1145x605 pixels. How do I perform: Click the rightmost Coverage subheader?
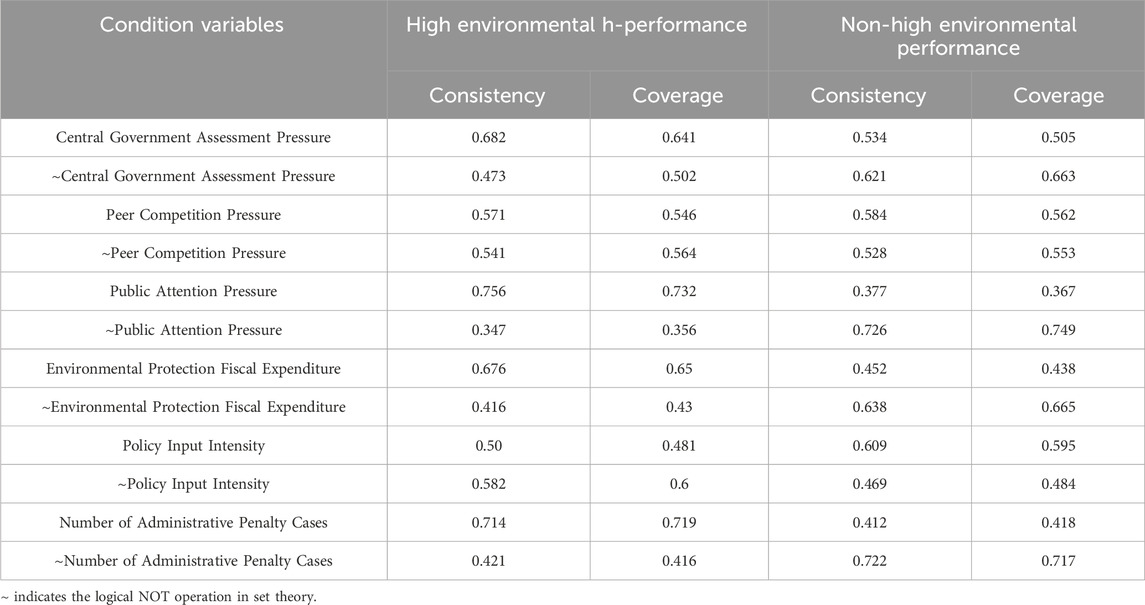pos(1058,96)
